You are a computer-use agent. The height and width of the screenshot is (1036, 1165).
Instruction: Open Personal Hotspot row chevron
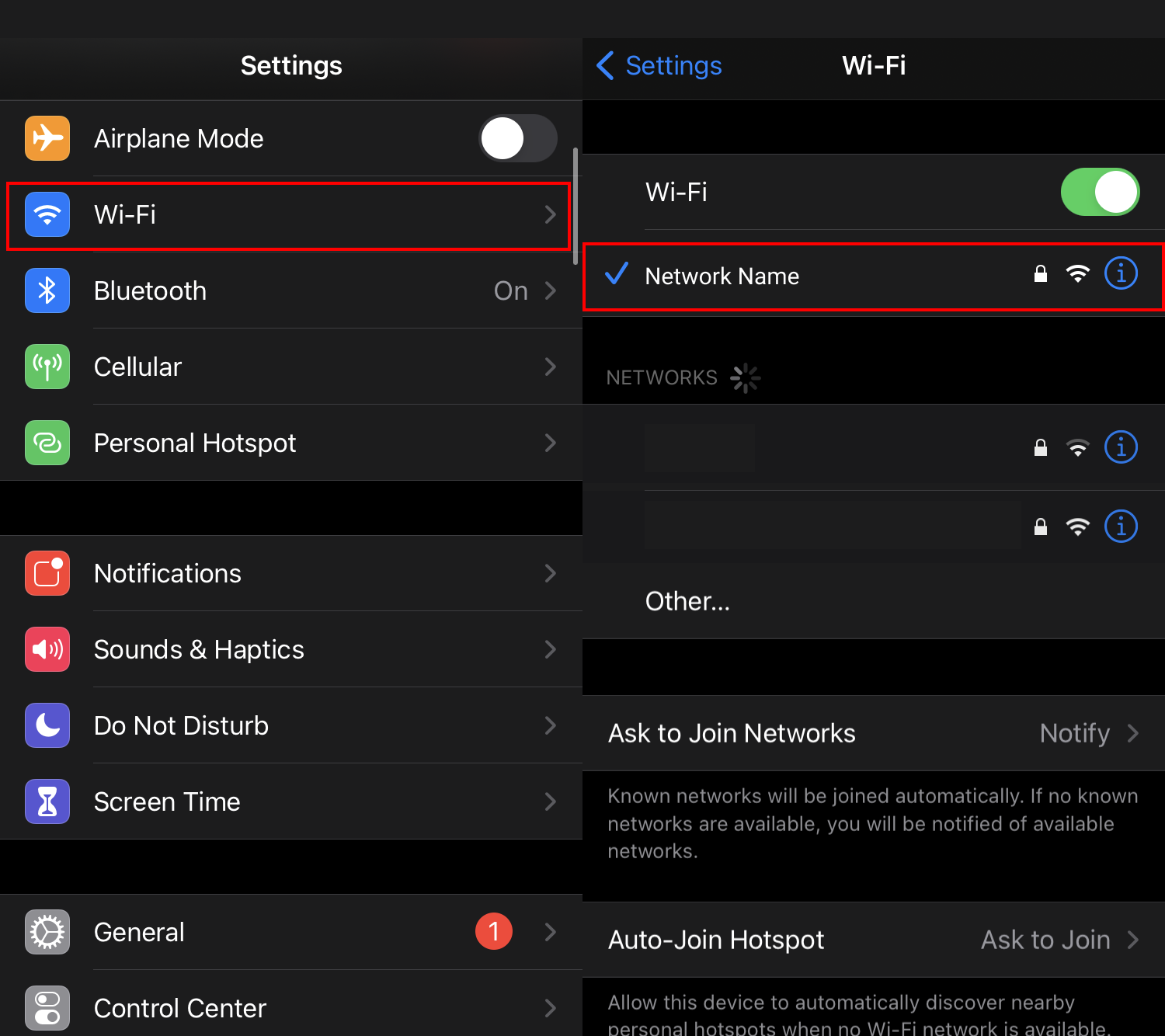pyautogui.click(x=551, y=443)
